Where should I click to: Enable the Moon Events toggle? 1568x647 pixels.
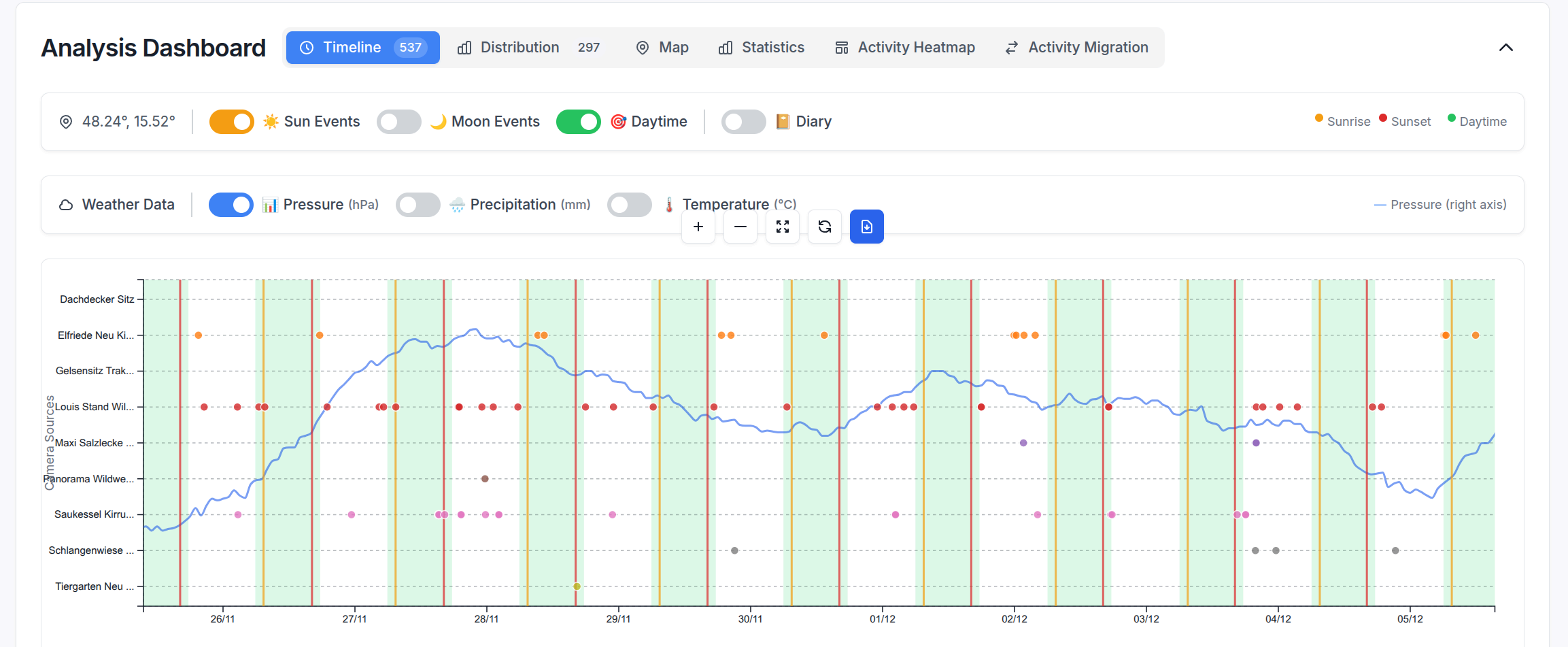[399, 121]
